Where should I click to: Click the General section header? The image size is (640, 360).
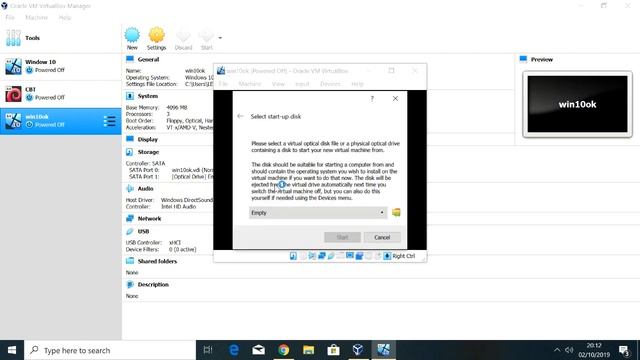[148, 60]
